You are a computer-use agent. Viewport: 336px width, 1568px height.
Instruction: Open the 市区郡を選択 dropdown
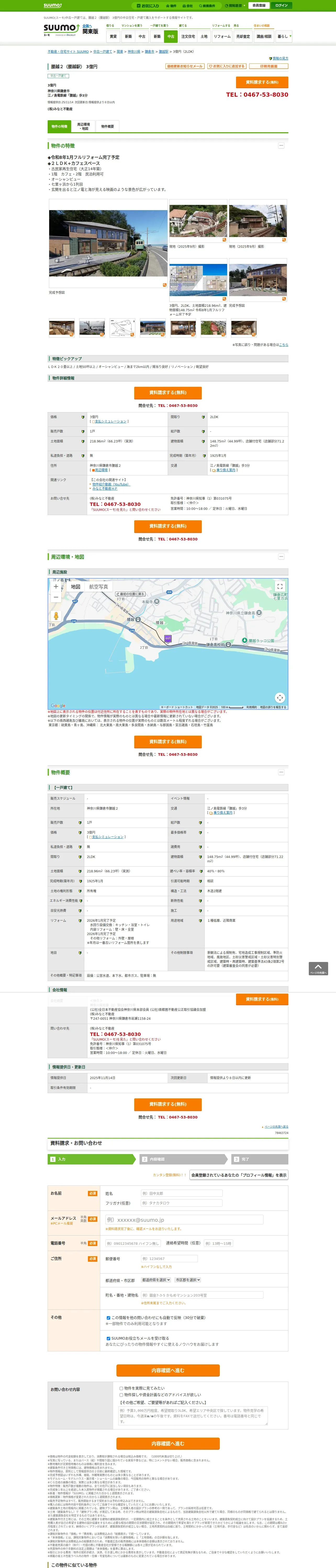(x=188, y=1279)
